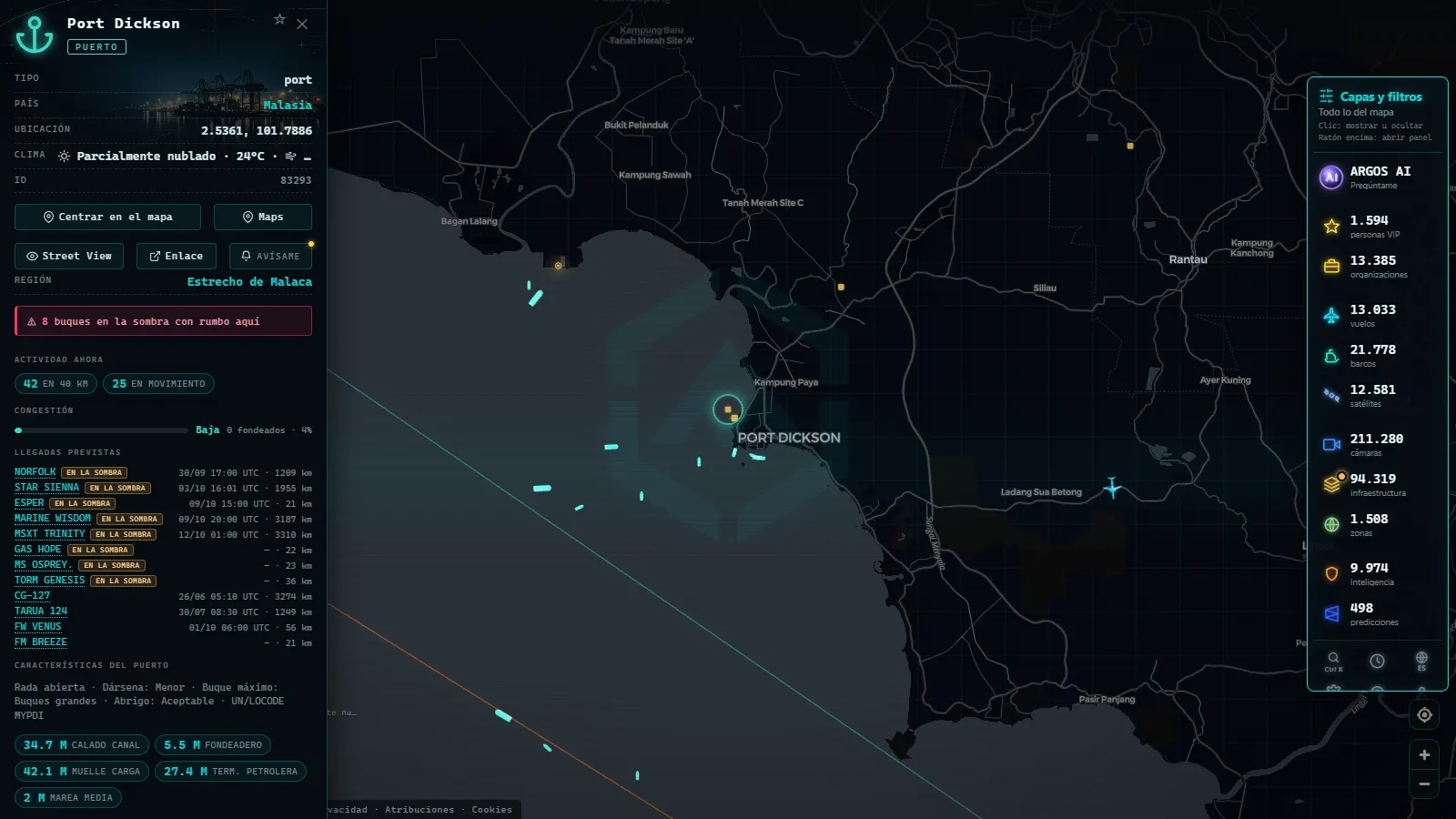Open vessel MARINE WISDOM

[x=53, y=519]
